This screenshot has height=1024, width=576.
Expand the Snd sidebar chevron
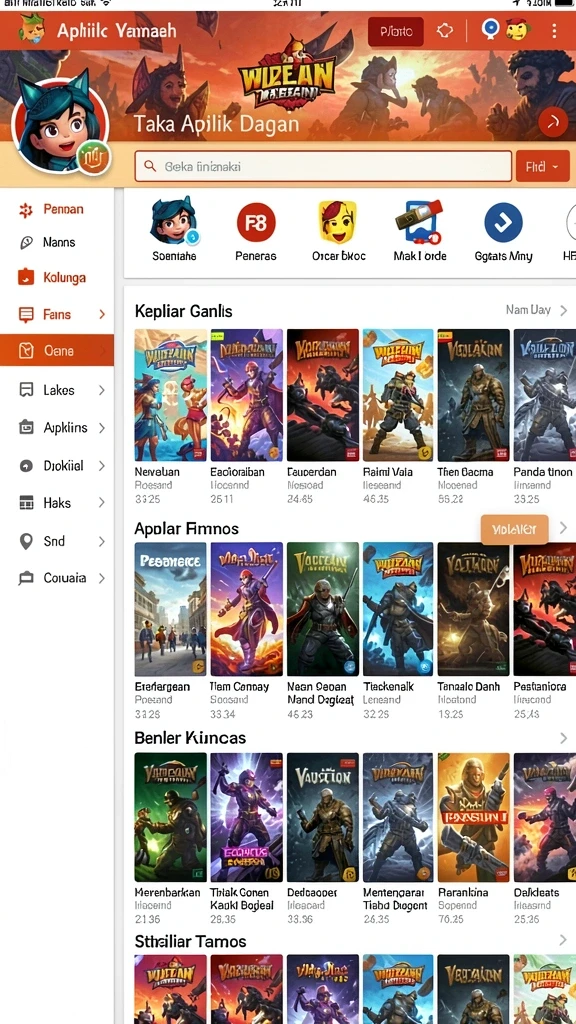102,541
